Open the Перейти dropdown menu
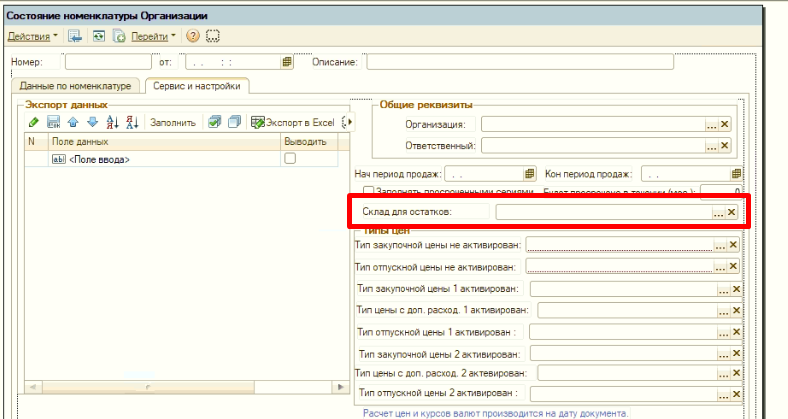 pyautogui.click(x=152, y=36)
